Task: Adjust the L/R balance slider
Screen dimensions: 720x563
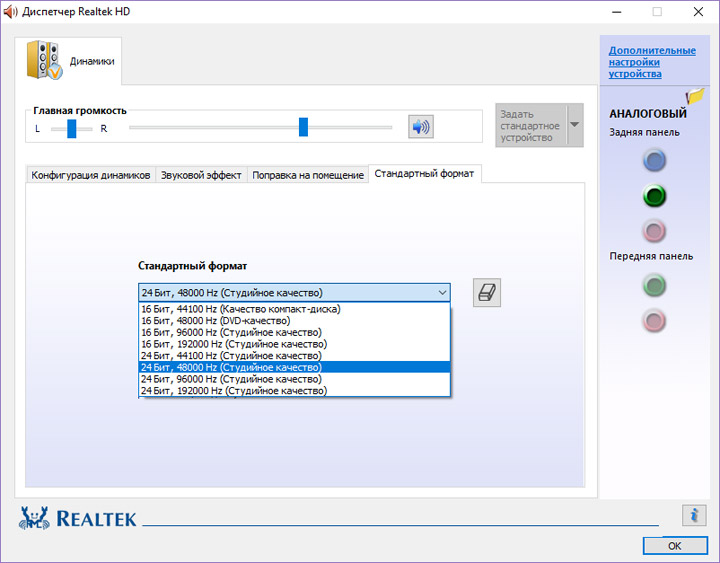Action: pos(72,129)
